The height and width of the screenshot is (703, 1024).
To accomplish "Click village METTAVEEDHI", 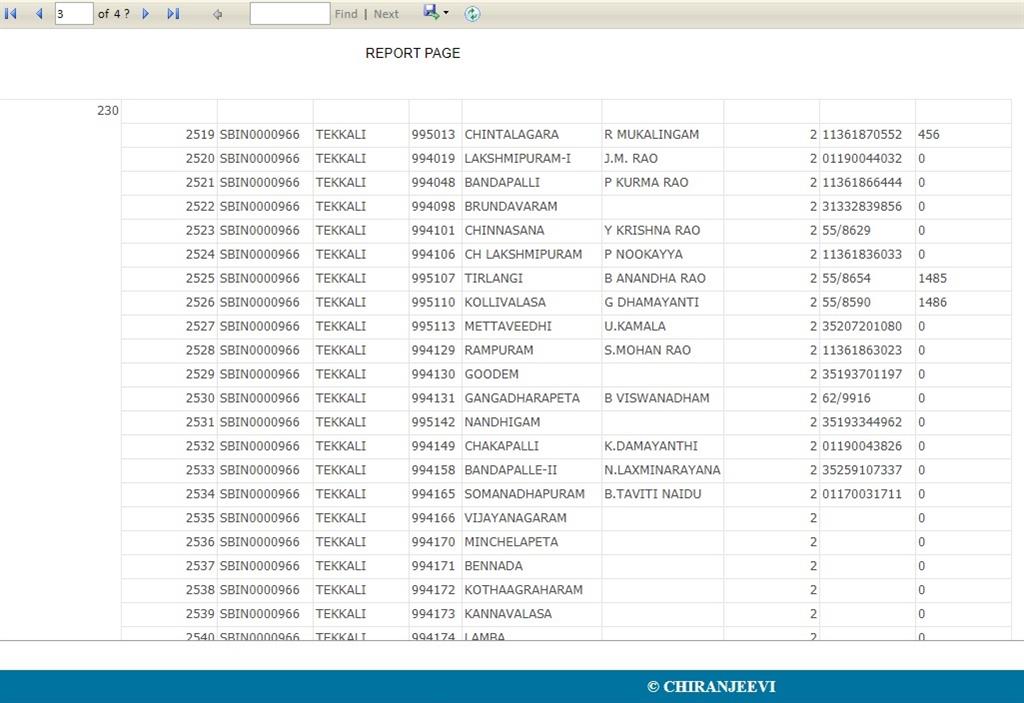I will click(x=507, y=326).
